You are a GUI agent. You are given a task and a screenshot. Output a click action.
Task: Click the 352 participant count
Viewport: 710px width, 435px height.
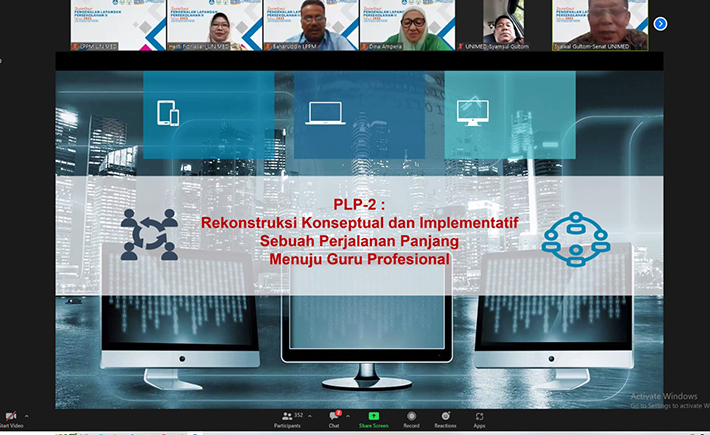298,415
